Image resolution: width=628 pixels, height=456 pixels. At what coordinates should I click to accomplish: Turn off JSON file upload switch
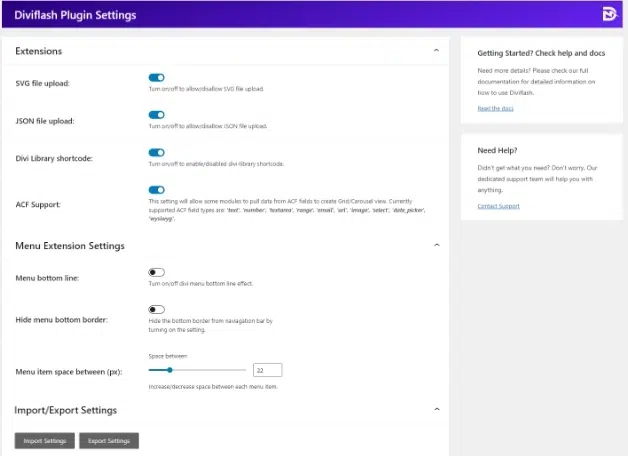tap(157, 115)
